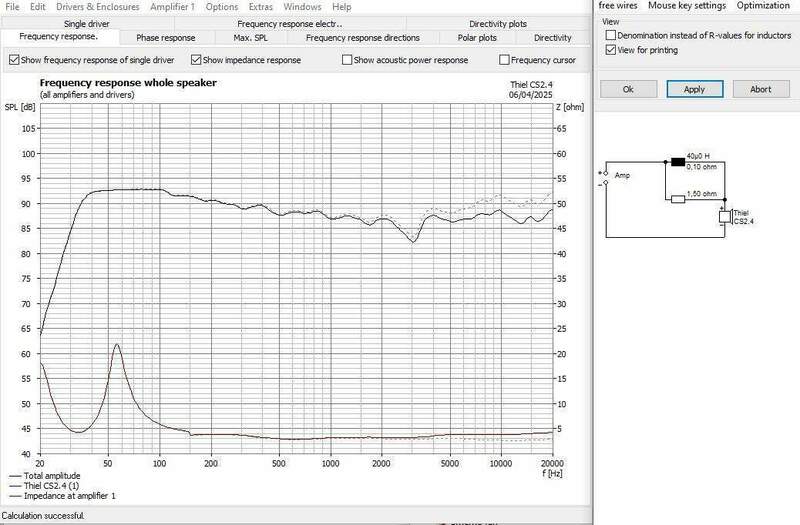
Task: Click the Thiel CS2.4 speaker driver symbol
Action: point(723,218)
